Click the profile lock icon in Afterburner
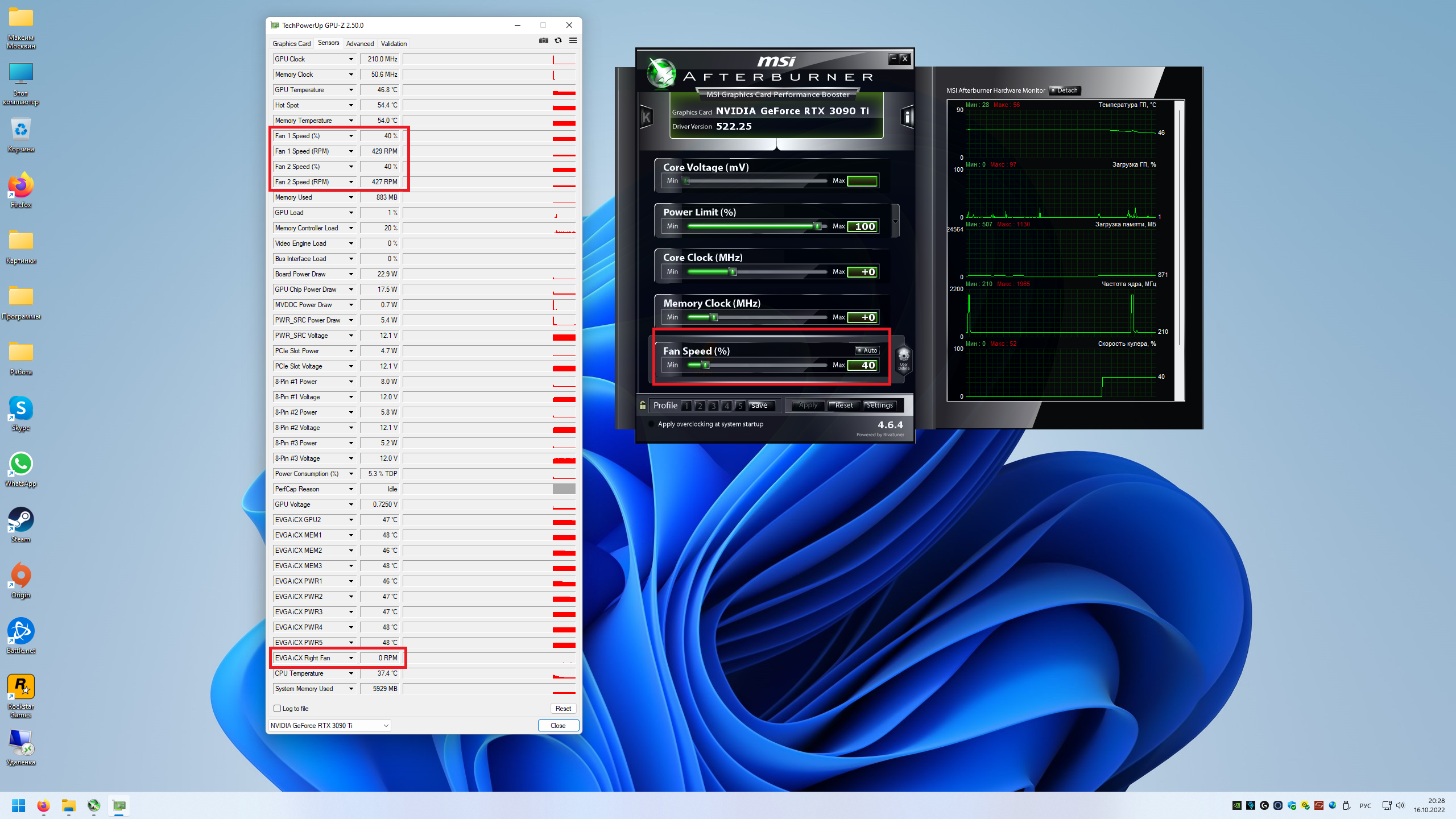 643,406
